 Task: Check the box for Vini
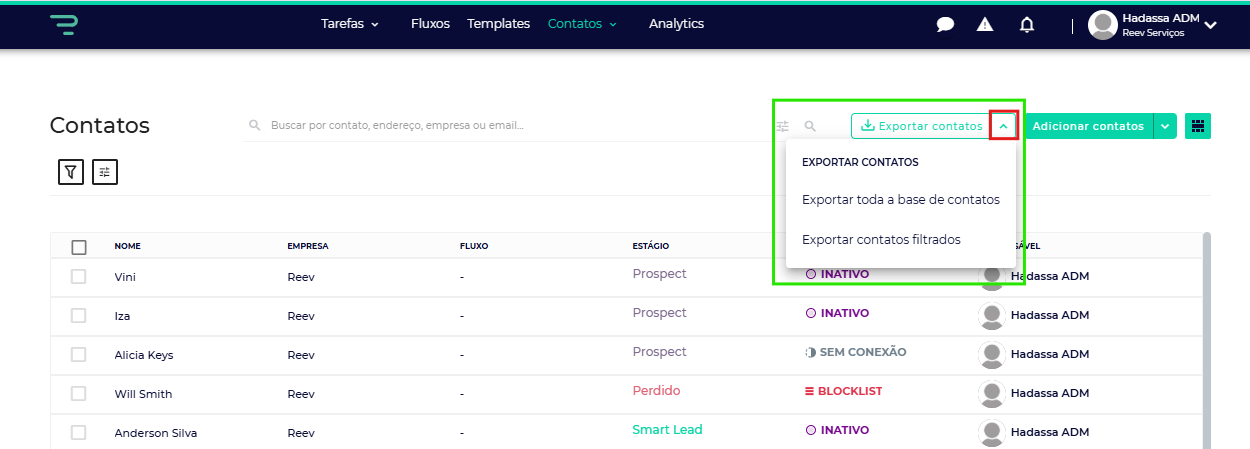pos(79,276)
